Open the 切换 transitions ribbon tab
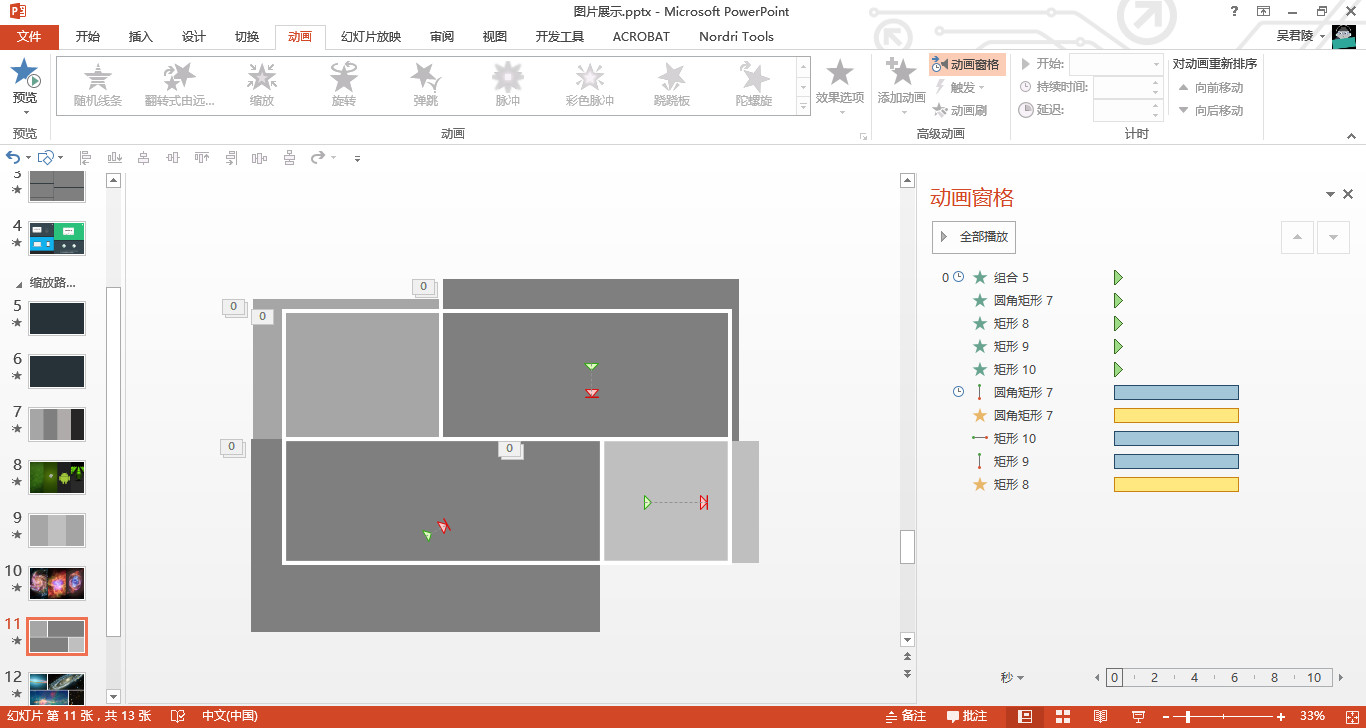Viewport: 1366px width, 728px height. [x=247, y=37]
